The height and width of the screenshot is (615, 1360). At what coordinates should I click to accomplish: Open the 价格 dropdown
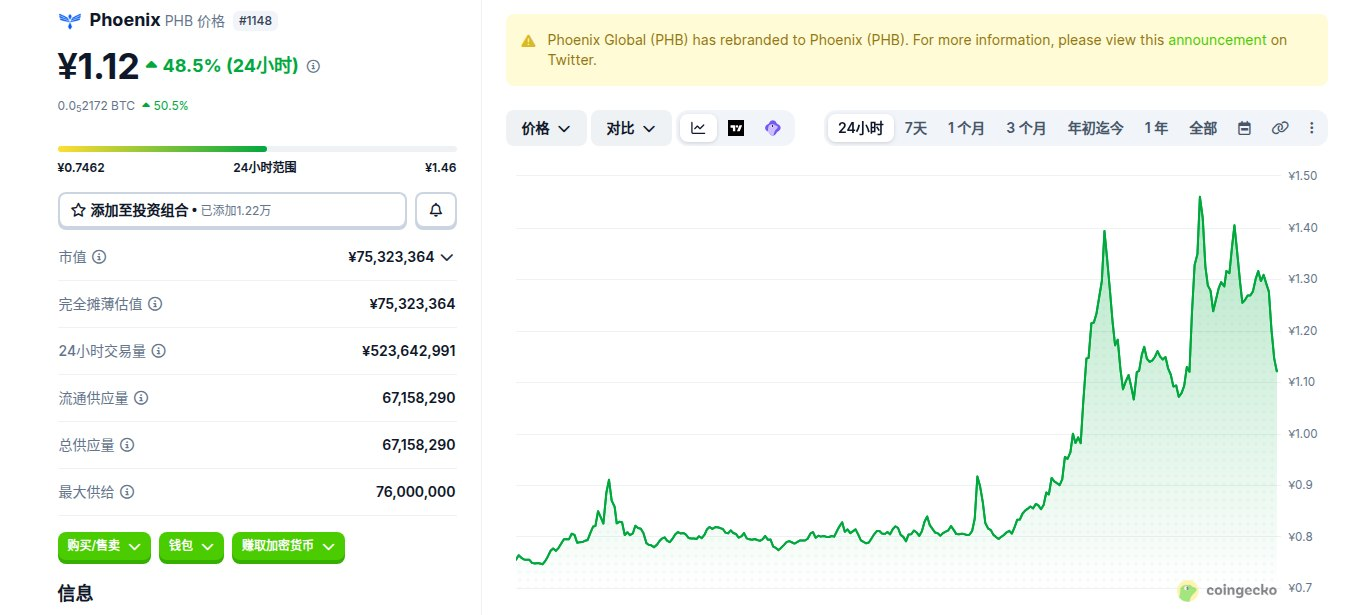[546, 128]
